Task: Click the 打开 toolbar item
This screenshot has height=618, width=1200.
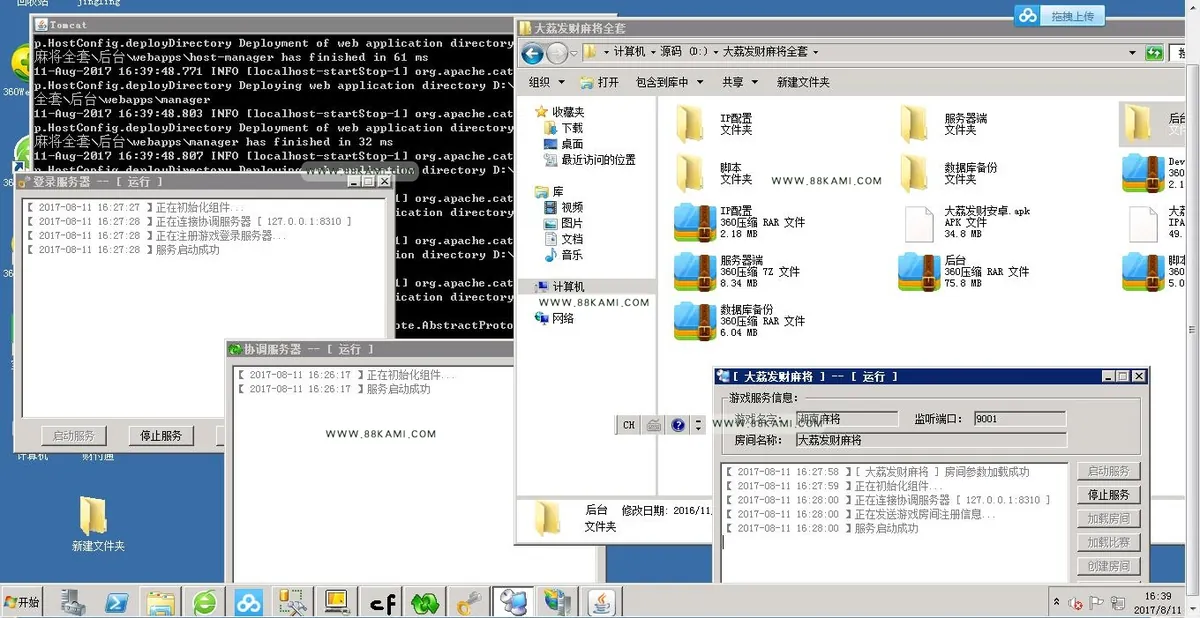Action: (x=599, y=82)
